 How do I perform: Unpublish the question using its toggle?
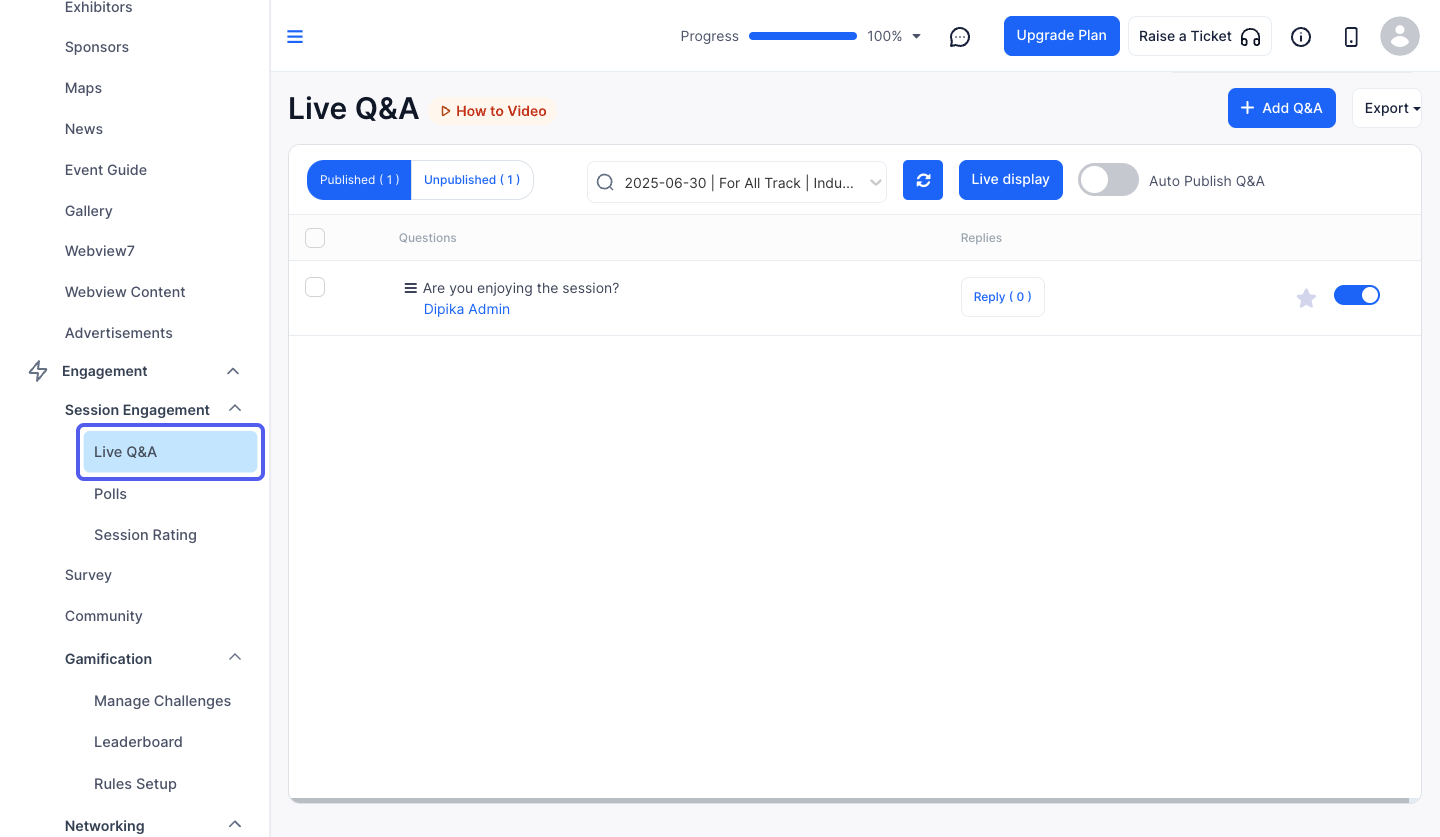pyautogui.click(x=1357, y=295)
